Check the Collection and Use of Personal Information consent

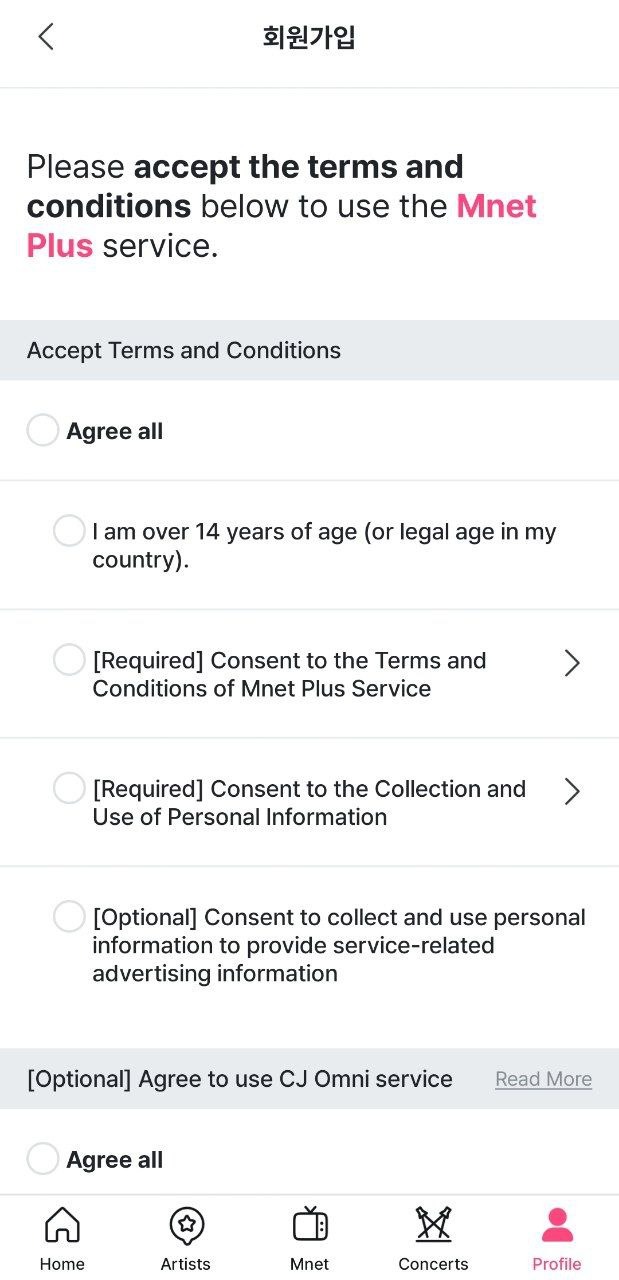[x=69, y=788]
